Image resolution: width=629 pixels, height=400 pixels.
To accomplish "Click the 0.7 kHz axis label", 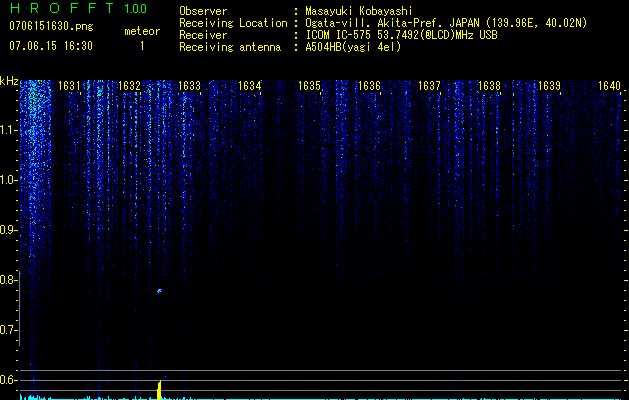I will [x=8, y=330].
